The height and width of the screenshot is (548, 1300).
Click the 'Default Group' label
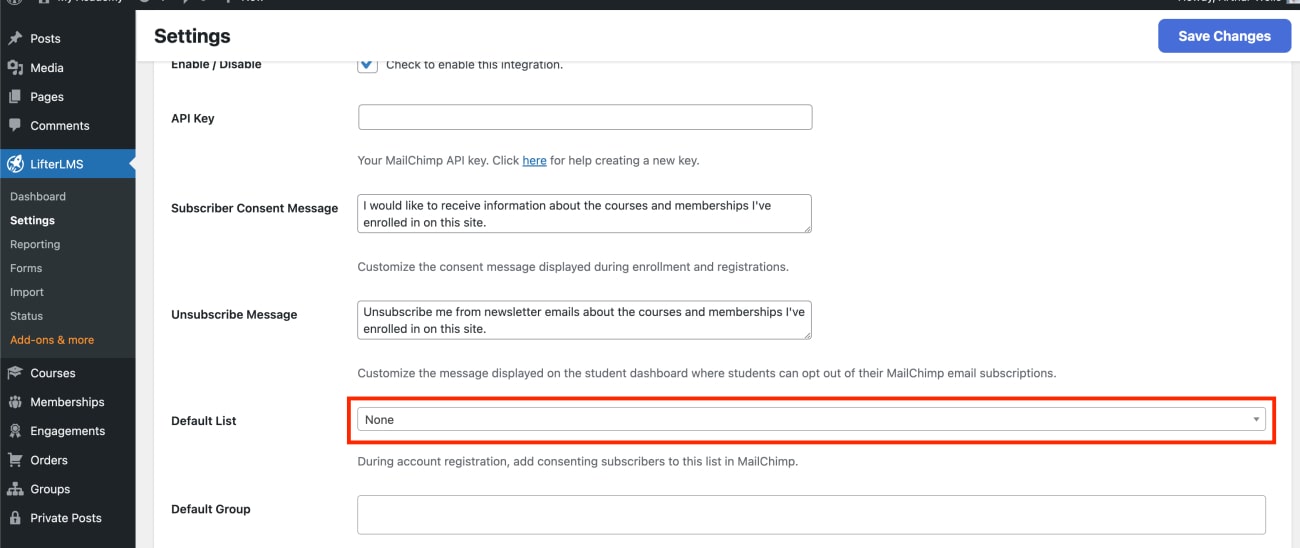(211, 509)
